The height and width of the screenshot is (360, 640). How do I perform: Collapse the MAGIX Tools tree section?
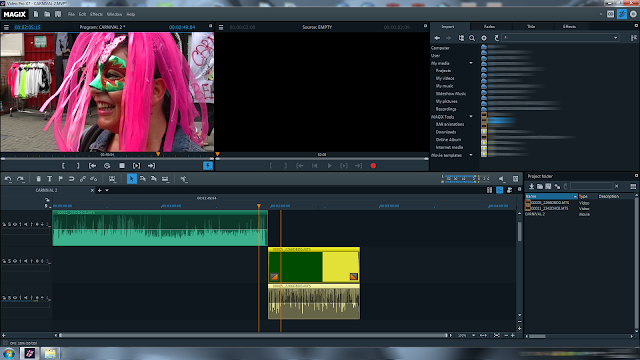point(471,117)
